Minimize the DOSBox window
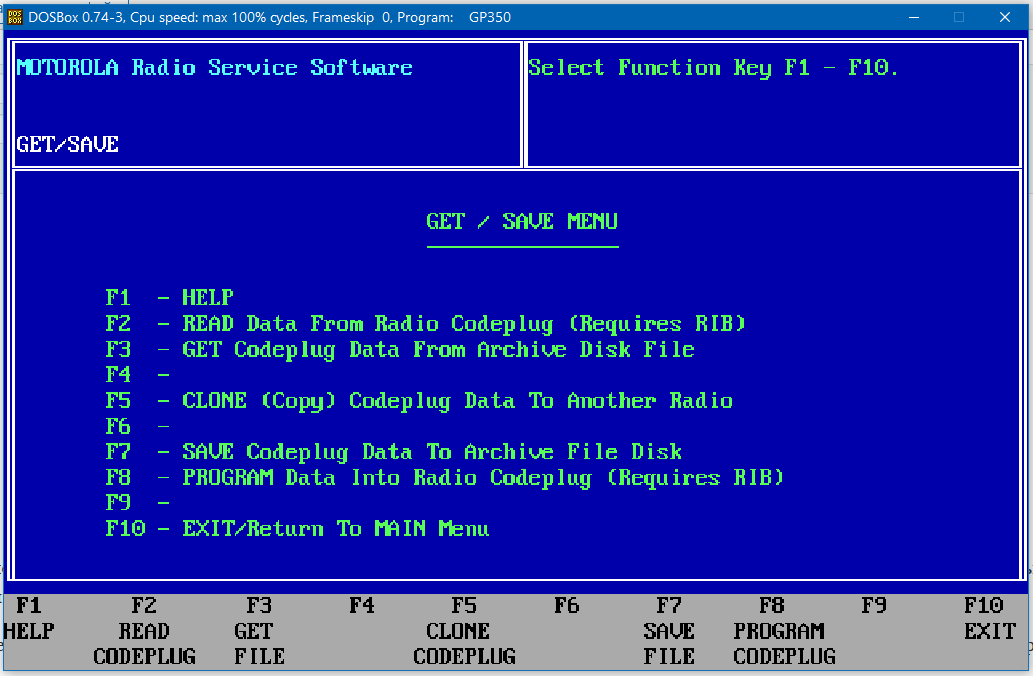This screenshot has width=1033, height=676. tap(914, 17)
